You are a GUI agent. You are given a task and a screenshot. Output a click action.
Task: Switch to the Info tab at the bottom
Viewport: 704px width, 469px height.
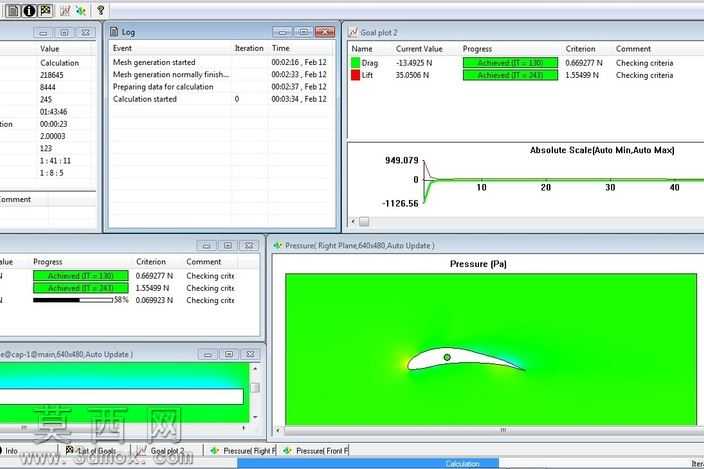9,451
